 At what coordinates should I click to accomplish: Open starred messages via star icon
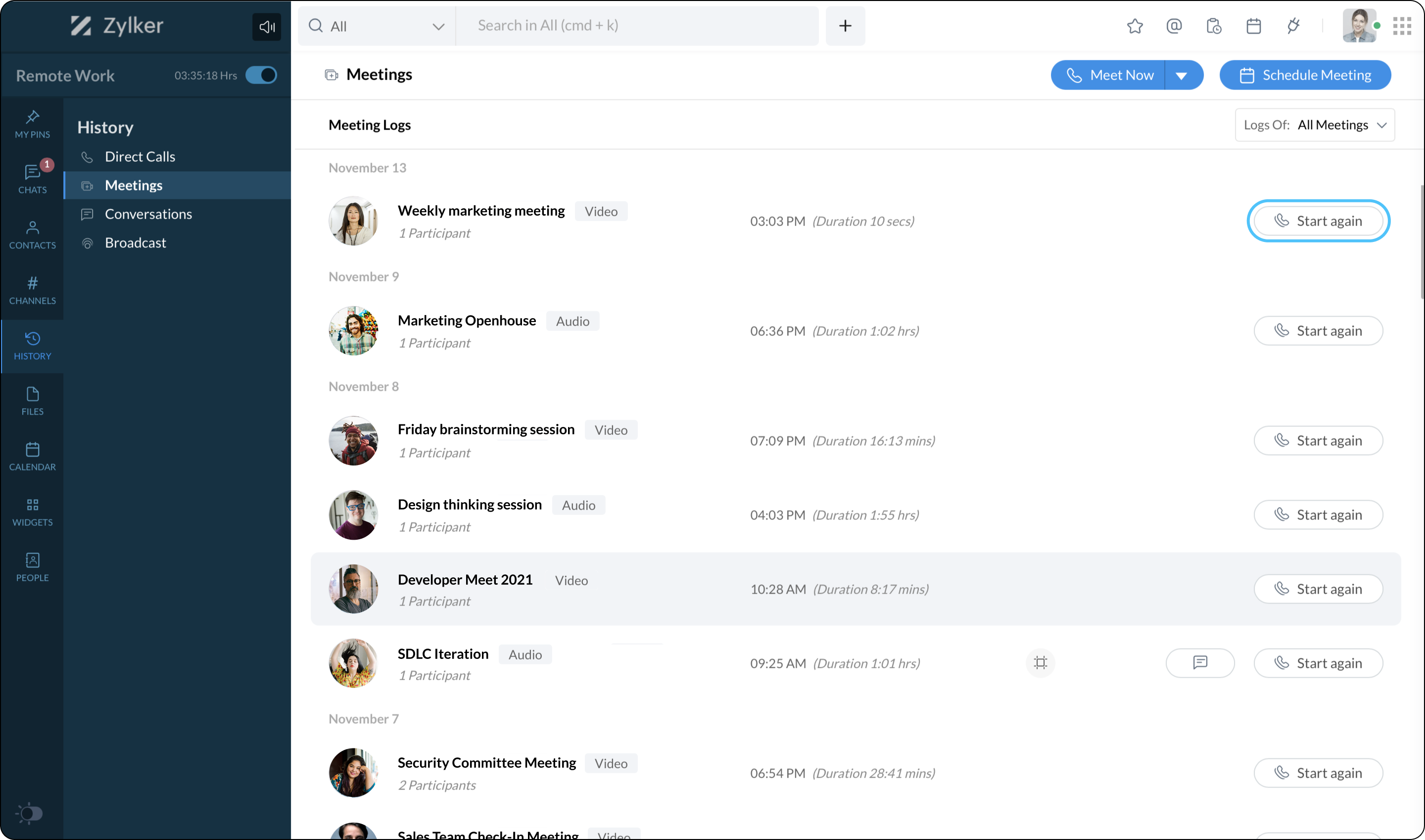click(1135, 26)
